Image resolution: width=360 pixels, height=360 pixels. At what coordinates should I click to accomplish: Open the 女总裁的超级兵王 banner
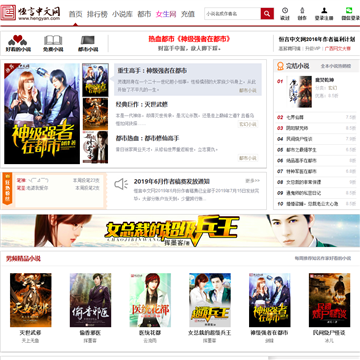pyautogui.click(x=180, y=231)
